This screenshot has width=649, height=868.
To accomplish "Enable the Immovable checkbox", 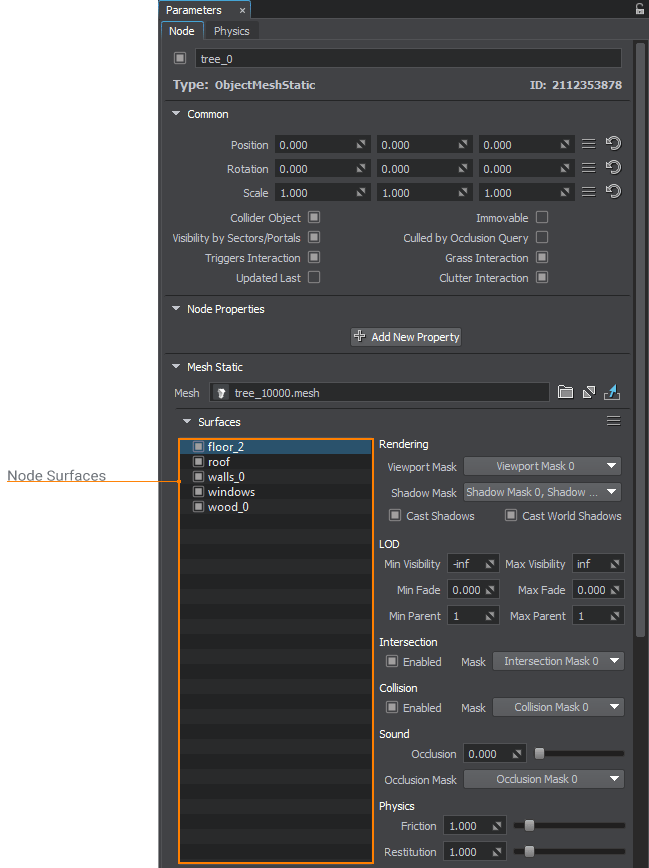I will 542,217.
